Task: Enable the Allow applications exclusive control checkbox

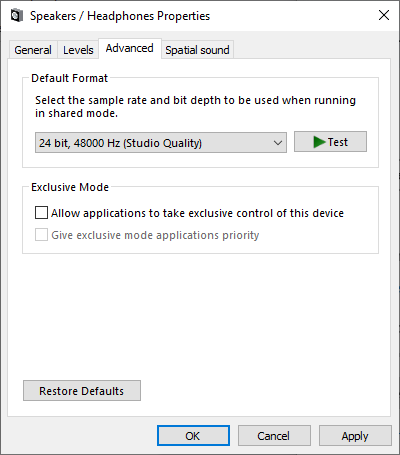Action: (41, 213)
